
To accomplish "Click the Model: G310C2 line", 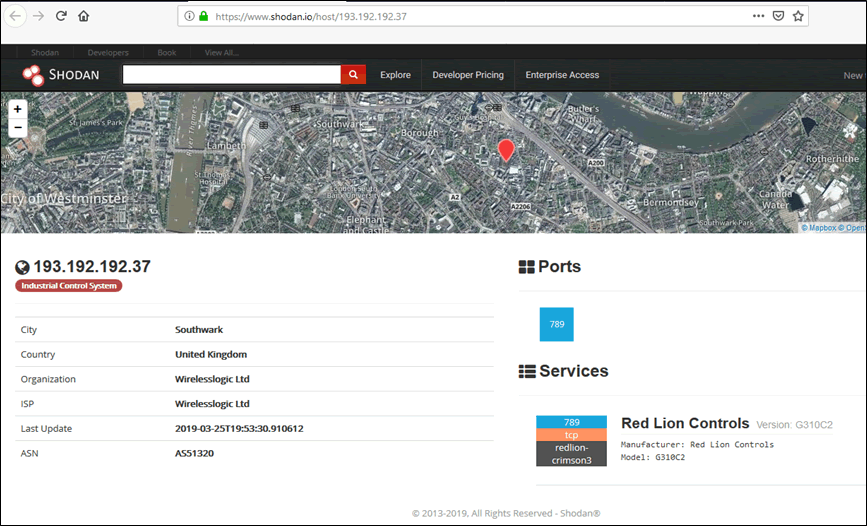I will 652,457.
